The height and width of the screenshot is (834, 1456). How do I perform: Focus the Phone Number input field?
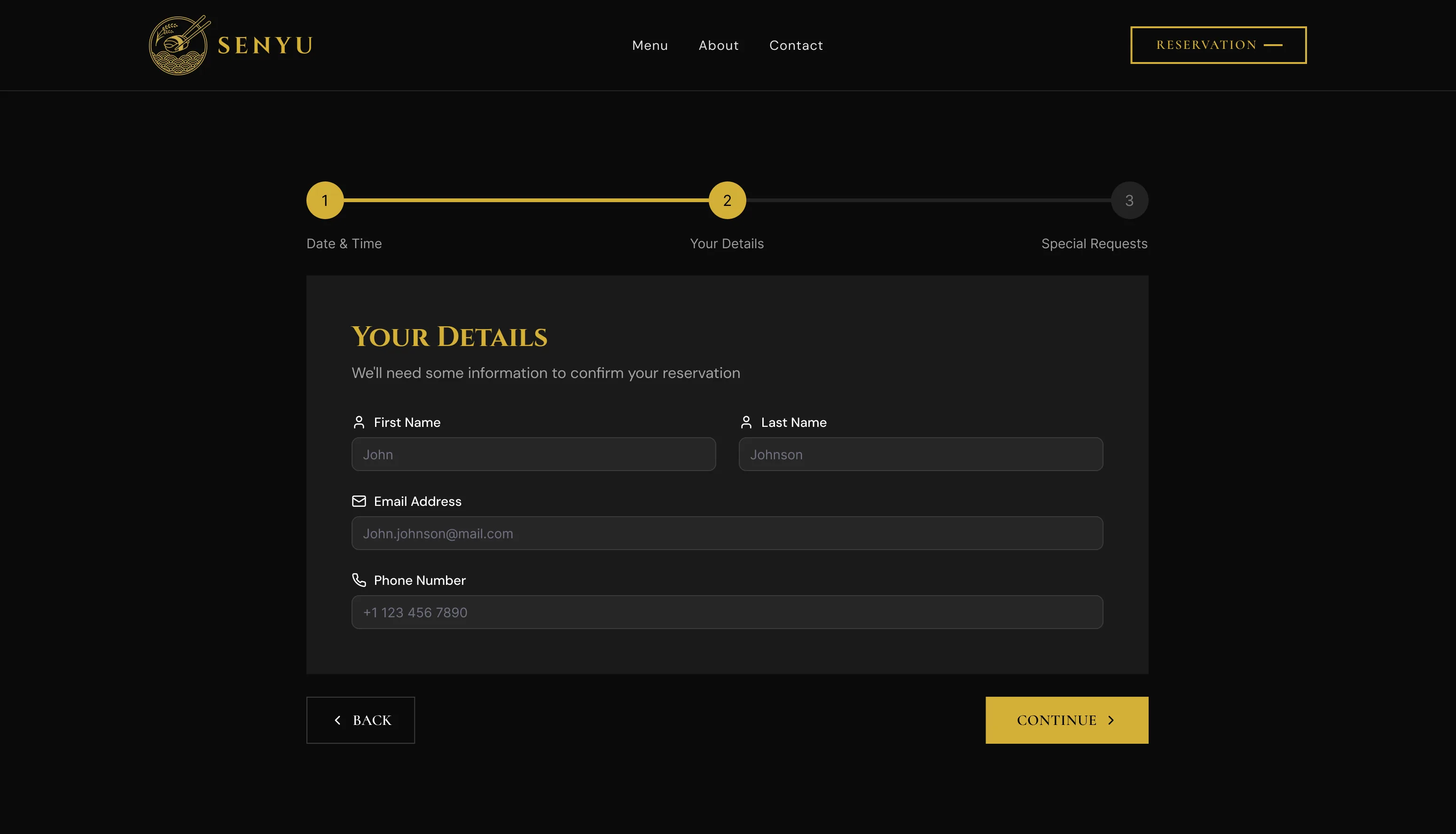click(x=727, y=612)
